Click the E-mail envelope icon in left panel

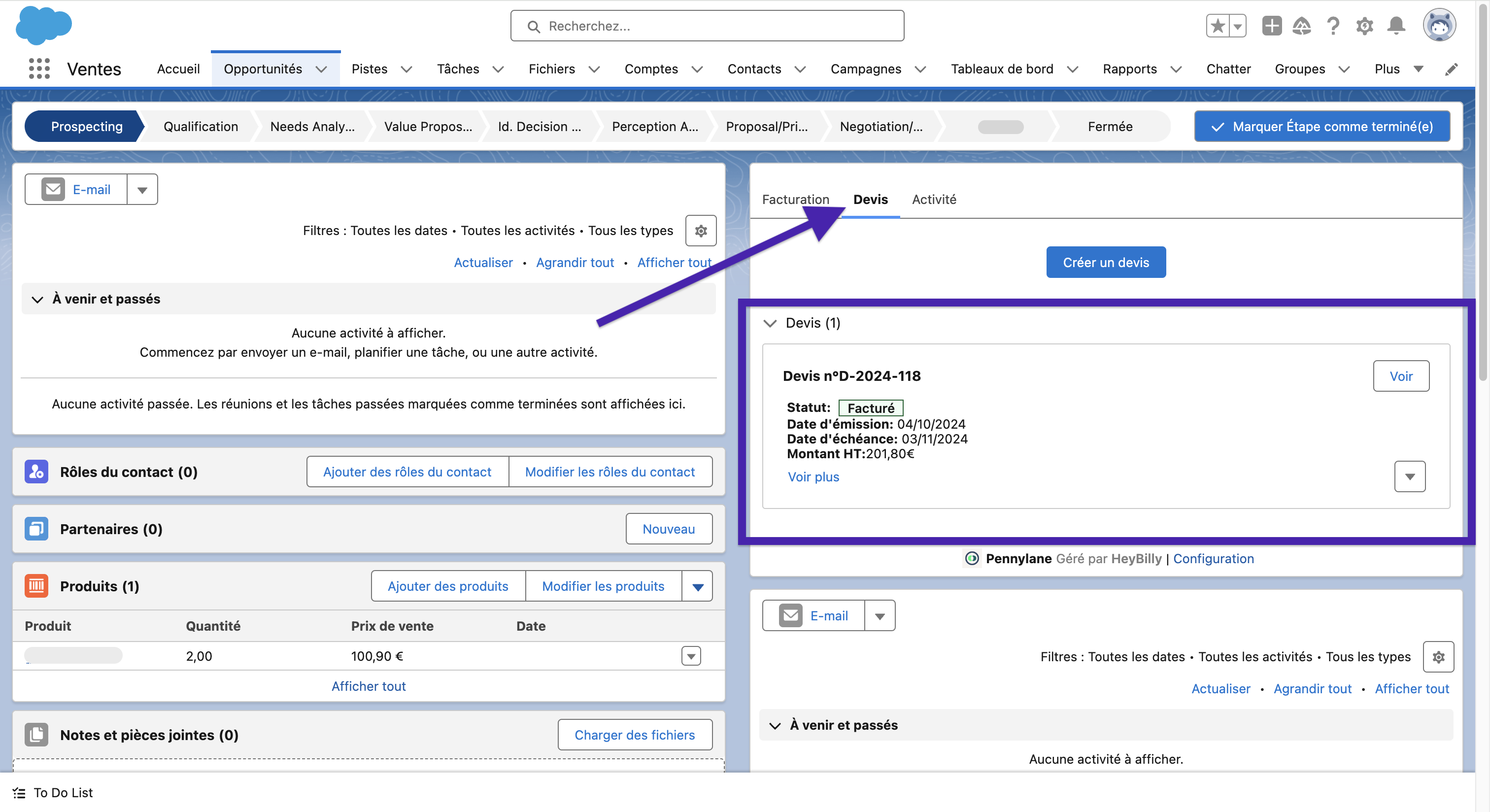(53, 190)
